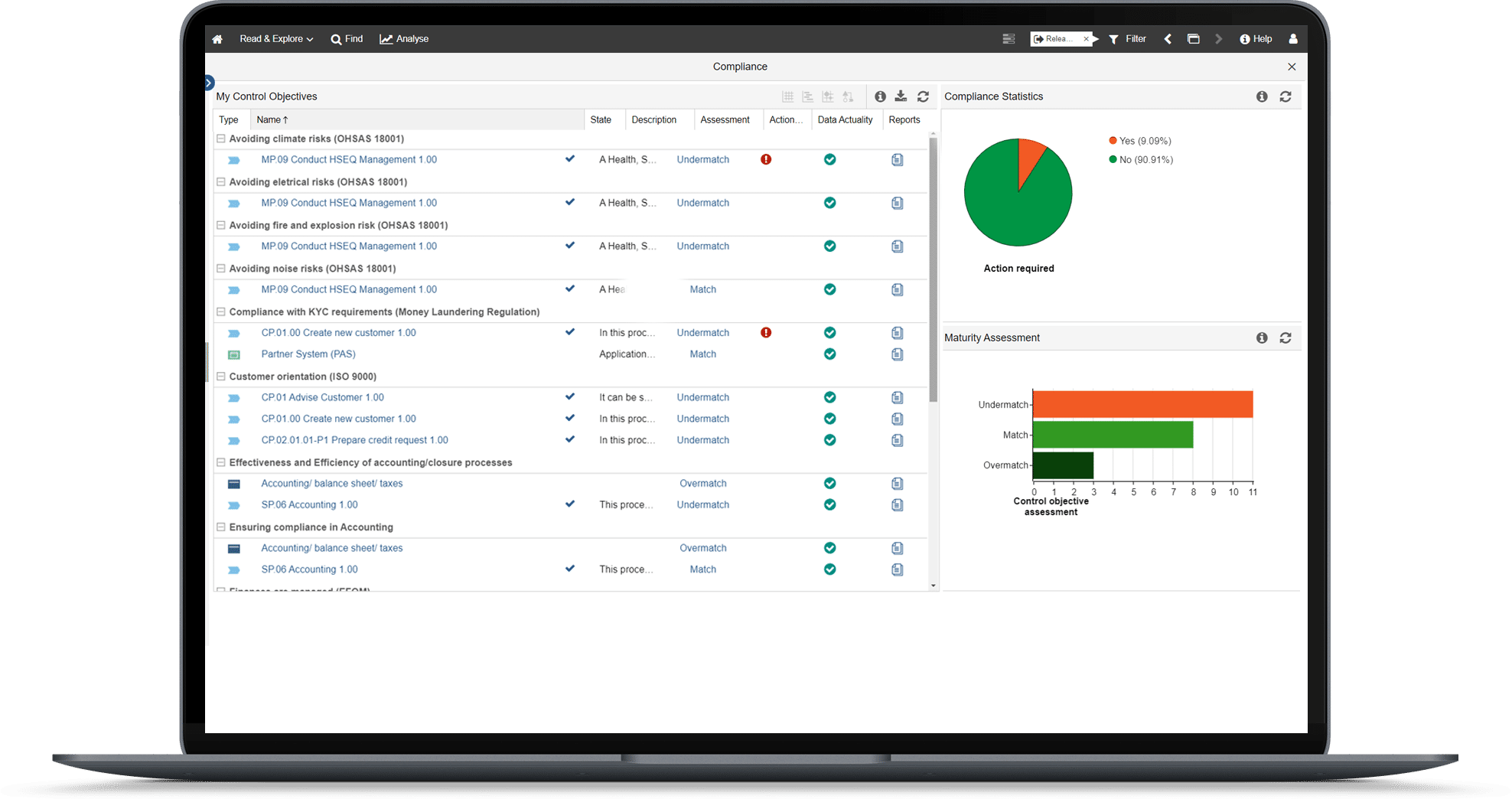The height and width of the screenshot is (799, 1512).
Task: Open info for Compliance Statistics panel
Action: point(1262,96)
